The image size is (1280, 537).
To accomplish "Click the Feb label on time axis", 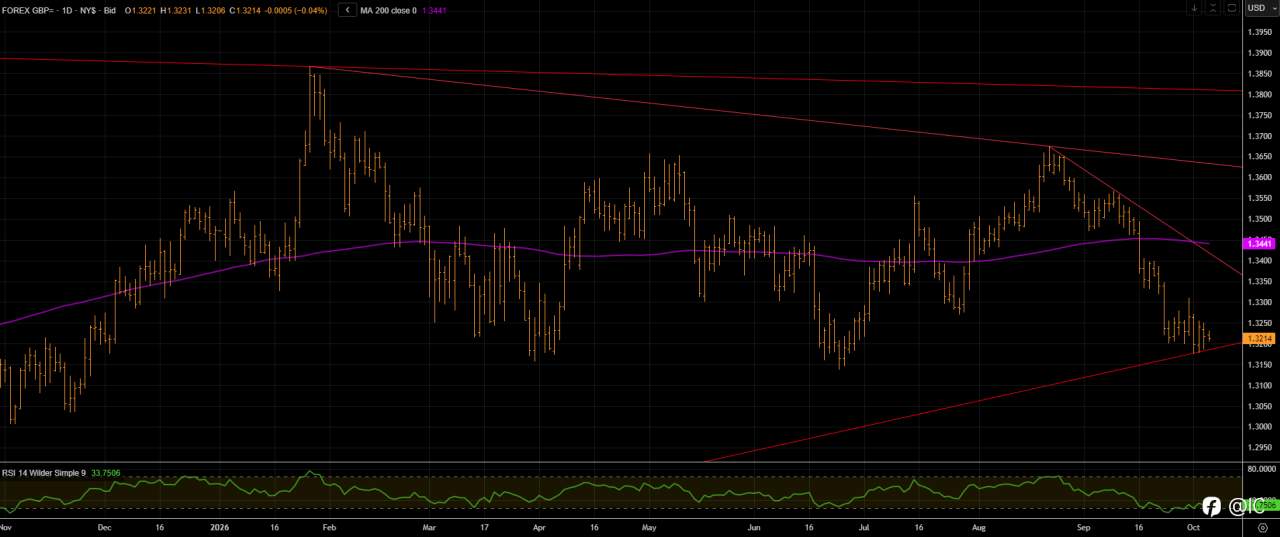I will tap(331, 525).
